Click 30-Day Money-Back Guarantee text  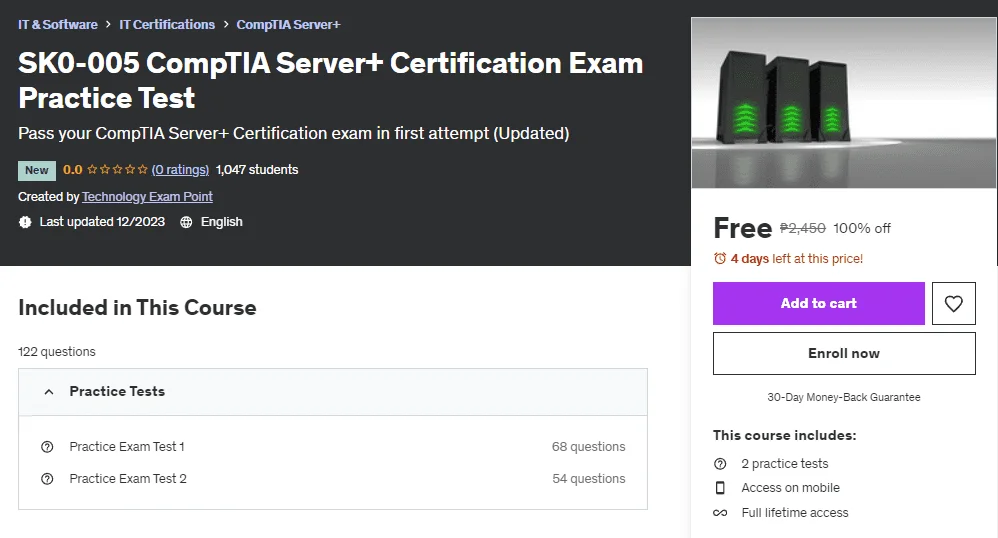pos(844,397)
